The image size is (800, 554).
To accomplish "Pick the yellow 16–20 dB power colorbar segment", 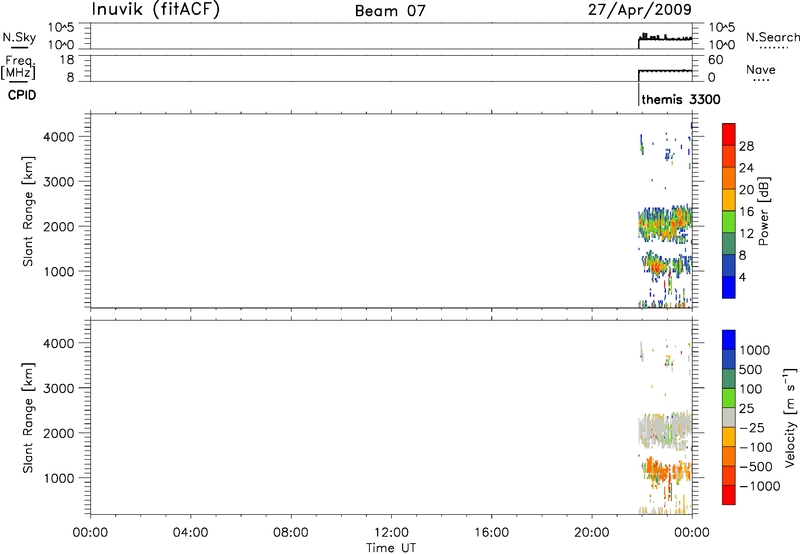I will pyautogui.click(x=729, y=199).
